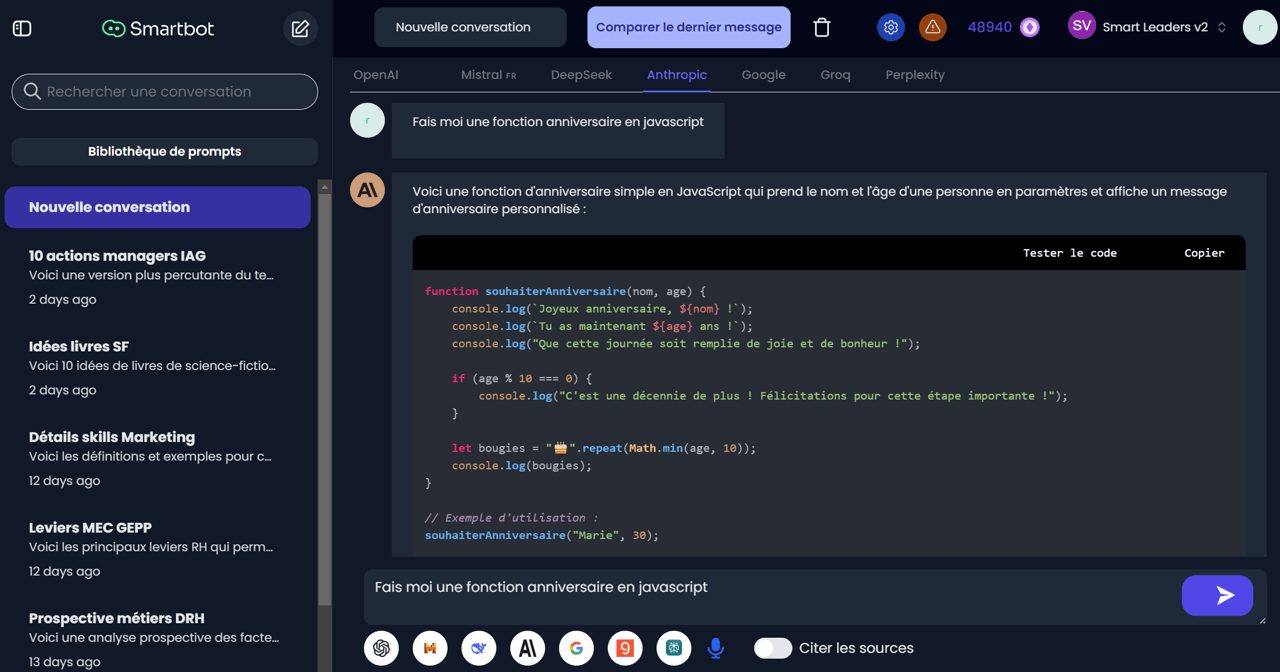Image resolution: width=1280 pixels, height=672 pixels.
Task: Select the Google model icon below input
Action: 576,648
